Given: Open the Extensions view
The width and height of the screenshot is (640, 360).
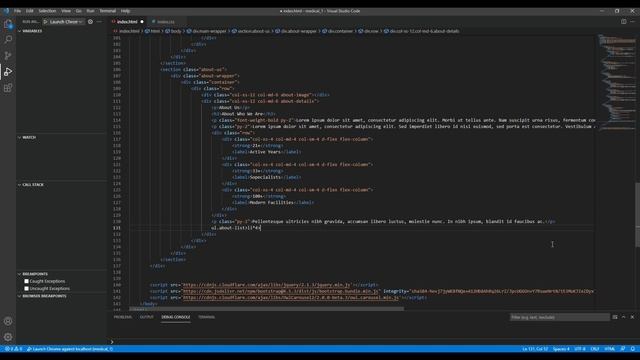Looking at the screenshot, I should point(8,88).
